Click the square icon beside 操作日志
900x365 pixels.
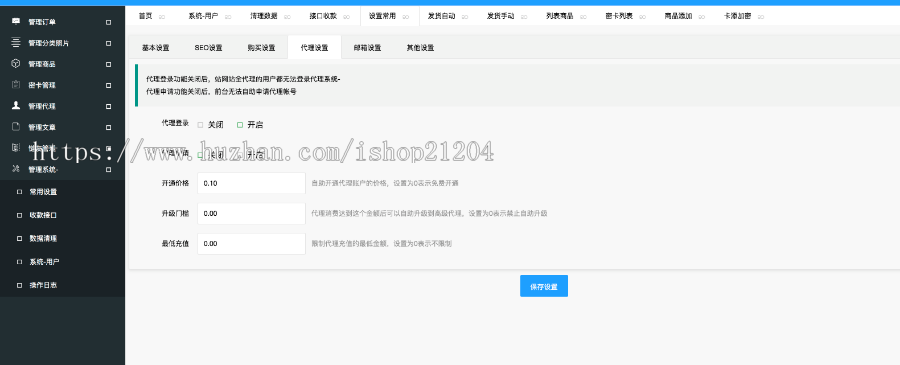click(20, 285)
